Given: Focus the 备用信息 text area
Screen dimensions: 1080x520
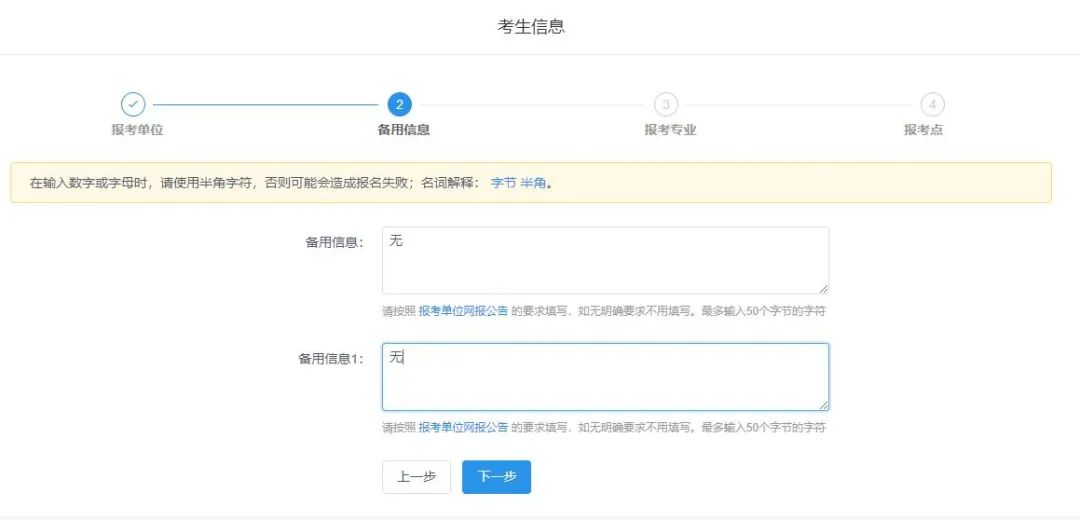Looking at the screenshot, I should (604, 260).
